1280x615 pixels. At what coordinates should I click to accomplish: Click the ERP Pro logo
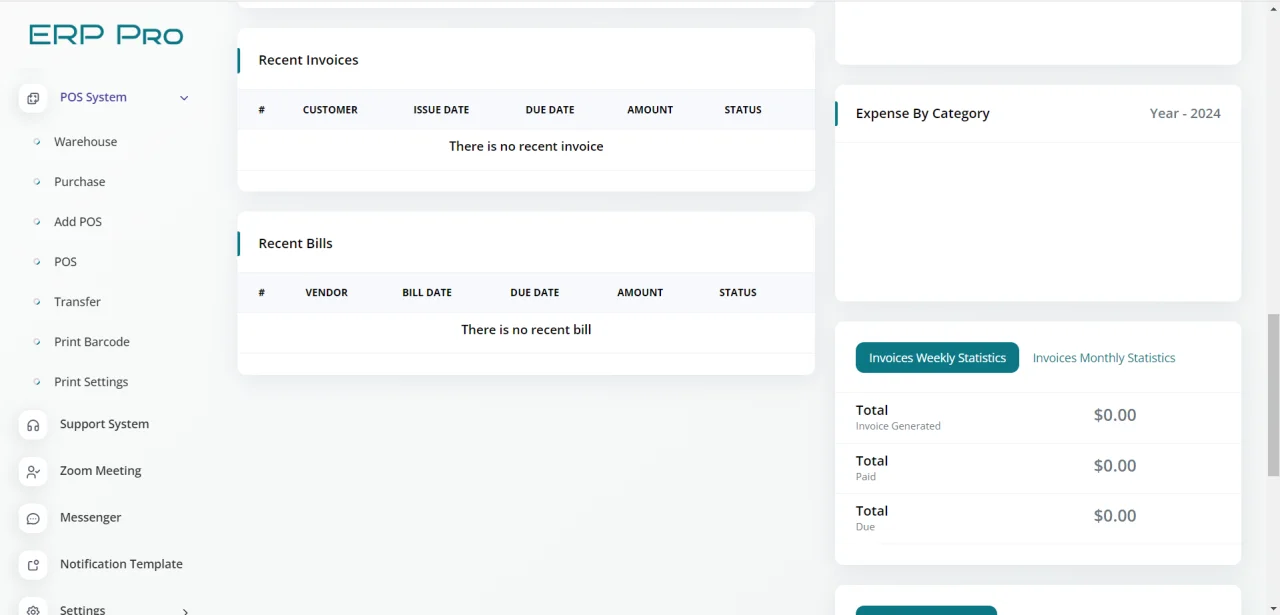(x=106, y=35)
